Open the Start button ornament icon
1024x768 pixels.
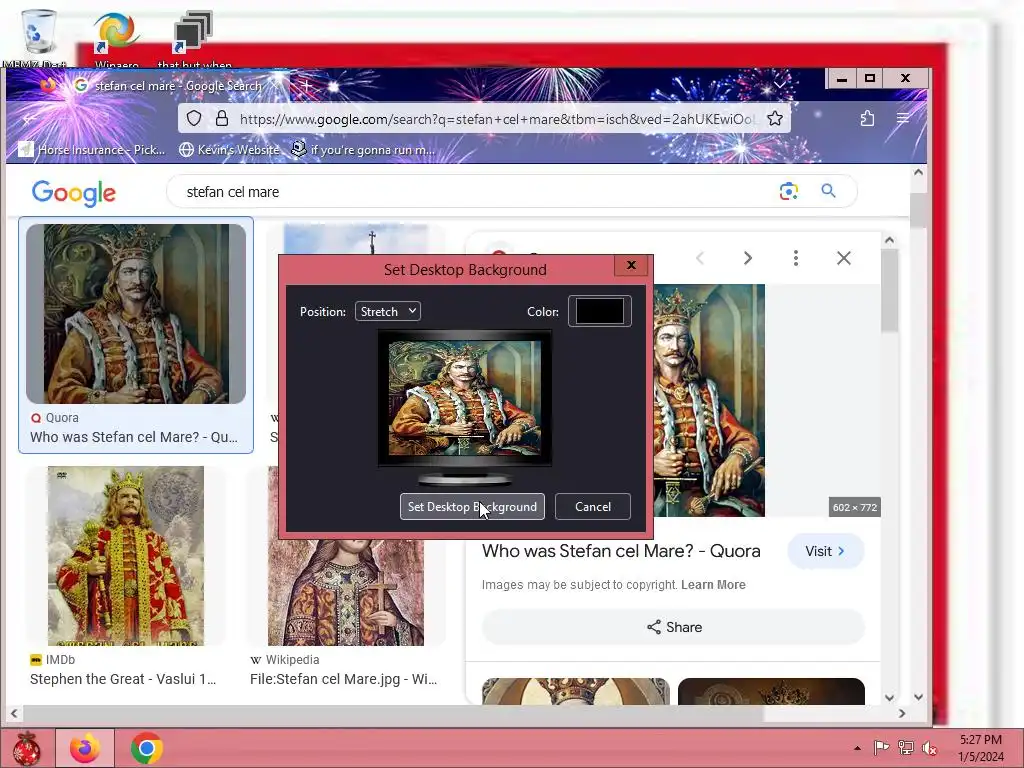[26, 748]
